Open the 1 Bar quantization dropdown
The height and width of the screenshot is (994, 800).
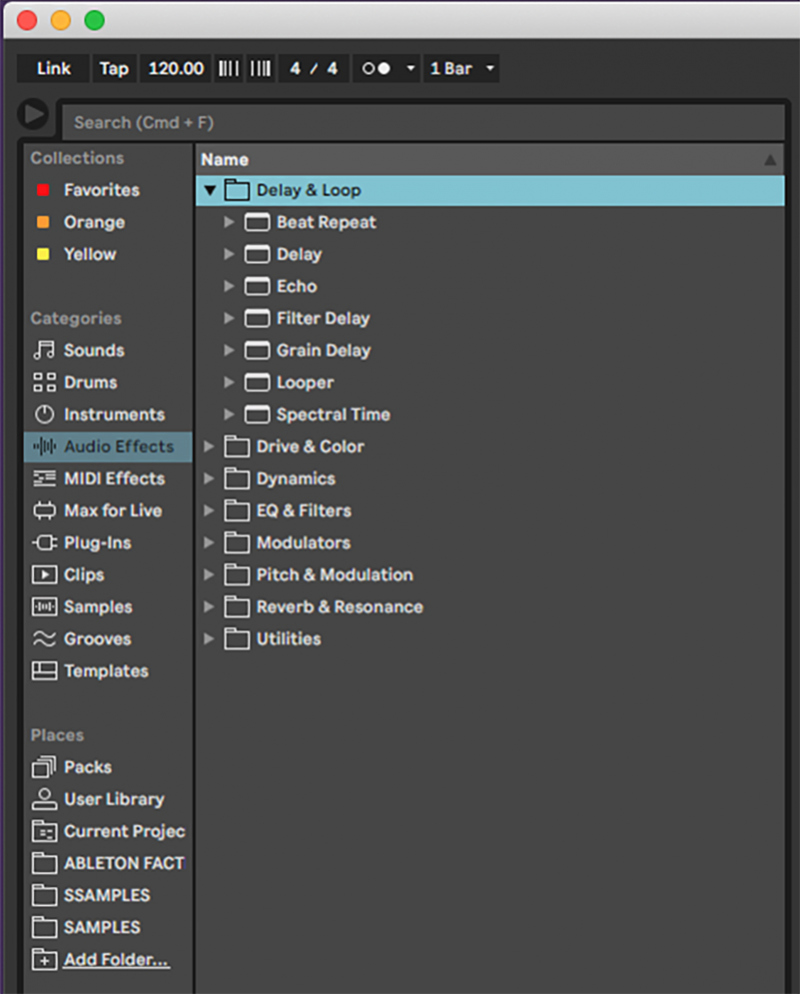pos(461,69)
